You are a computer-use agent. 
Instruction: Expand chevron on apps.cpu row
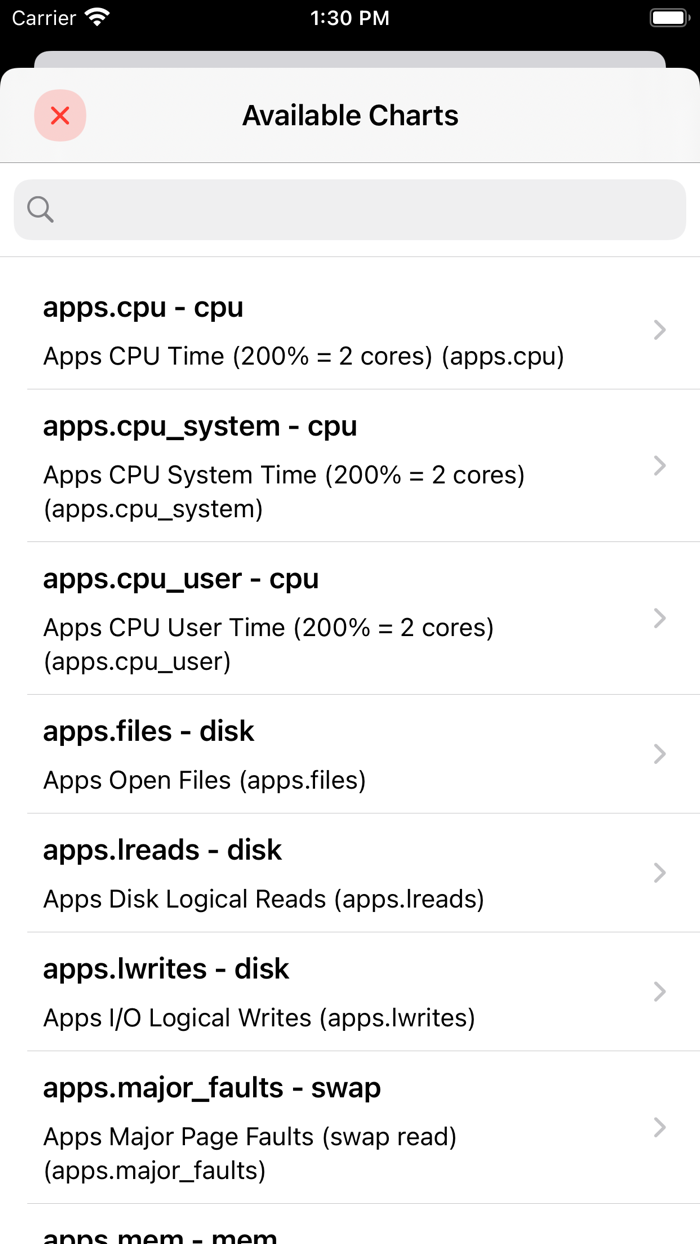[x=659, y=330]
